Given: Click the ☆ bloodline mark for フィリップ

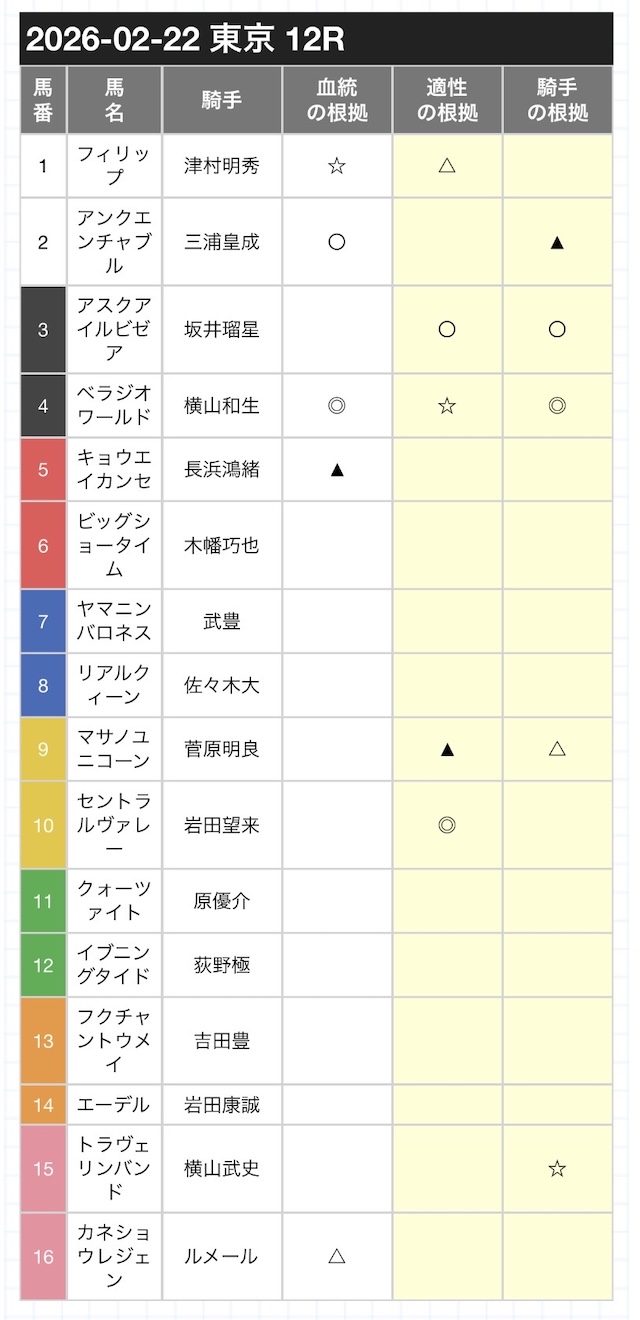Looking at the screenshot, I should (x=337, y=166).
